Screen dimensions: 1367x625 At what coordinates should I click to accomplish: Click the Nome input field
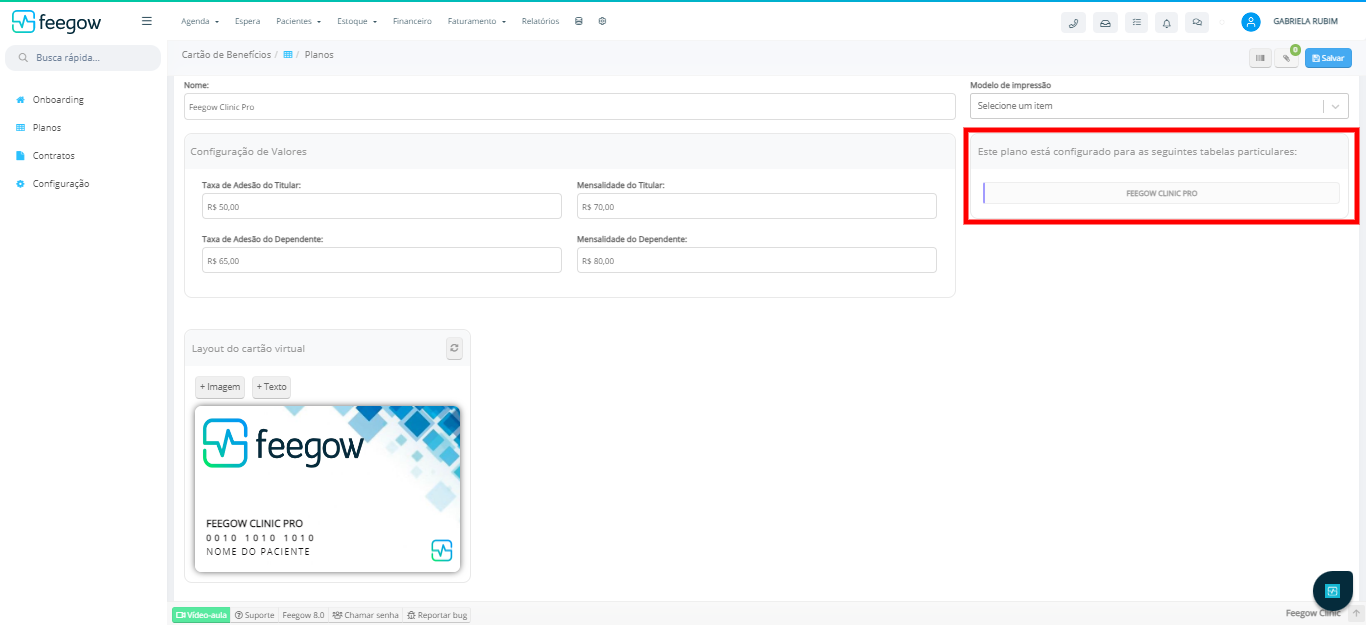pyautogui.click(x=570, y=106)
